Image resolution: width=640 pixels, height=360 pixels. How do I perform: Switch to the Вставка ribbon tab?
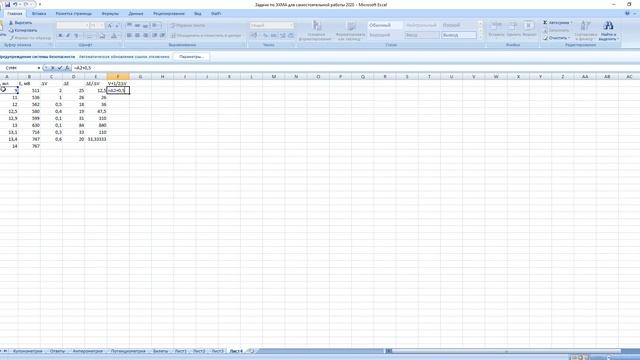(39, 13)
